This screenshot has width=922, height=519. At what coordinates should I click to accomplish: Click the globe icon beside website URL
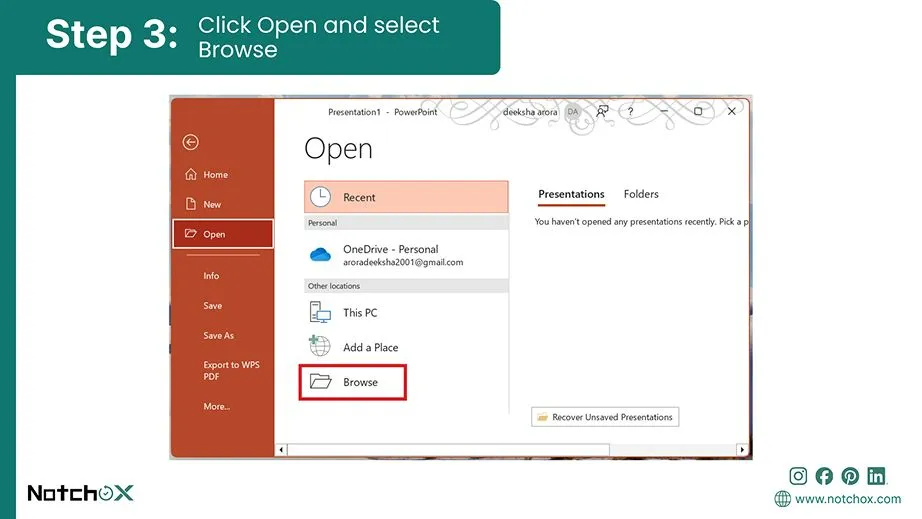click(x=783, y=499)
